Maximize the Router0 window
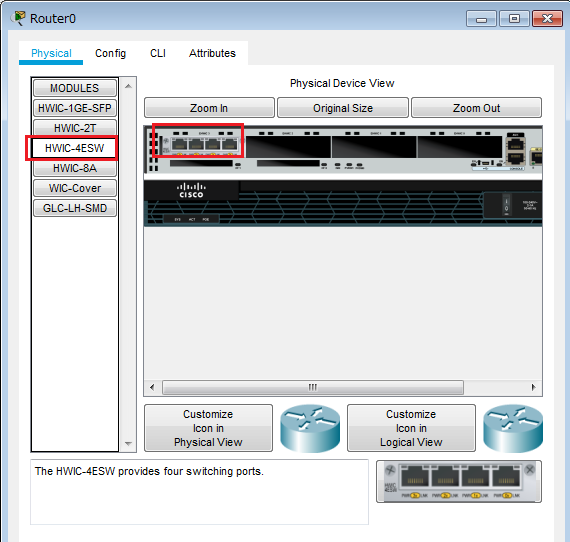Viewport: 570px width, 542px height. 514,19
